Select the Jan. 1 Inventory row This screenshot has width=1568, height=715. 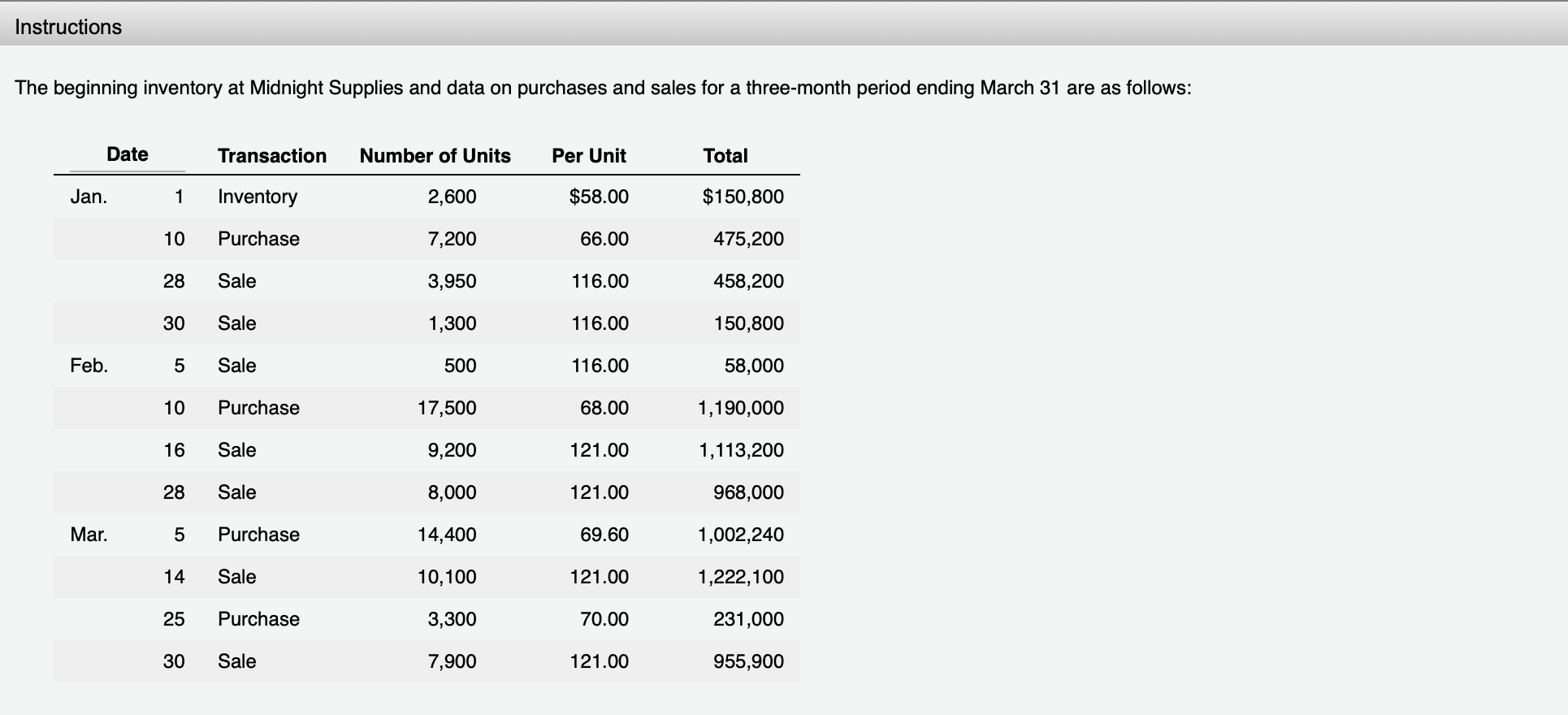pyautogui.click(x=427, y=197)
